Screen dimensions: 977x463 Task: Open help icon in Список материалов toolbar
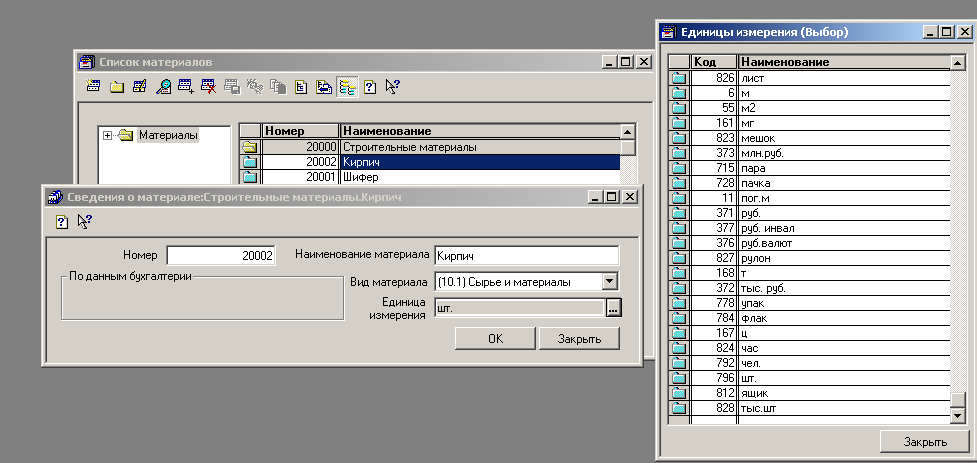(x=370, y=87)
